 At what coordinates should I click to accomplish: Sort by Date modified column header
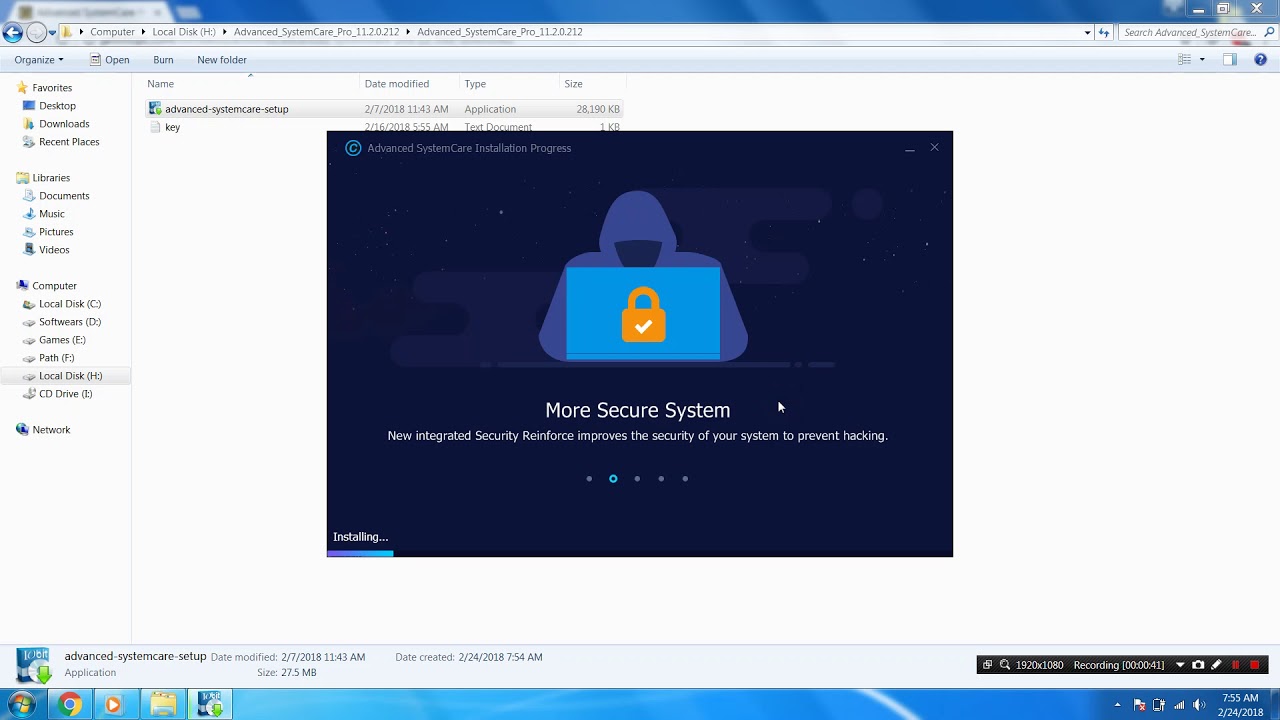(x=410, y=84)
